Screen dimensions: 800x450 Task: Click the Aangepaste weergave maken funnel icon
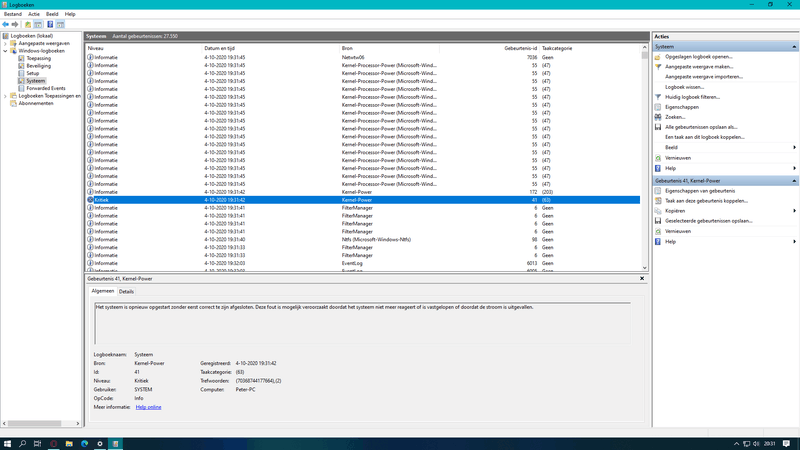[x=658, y=67]
